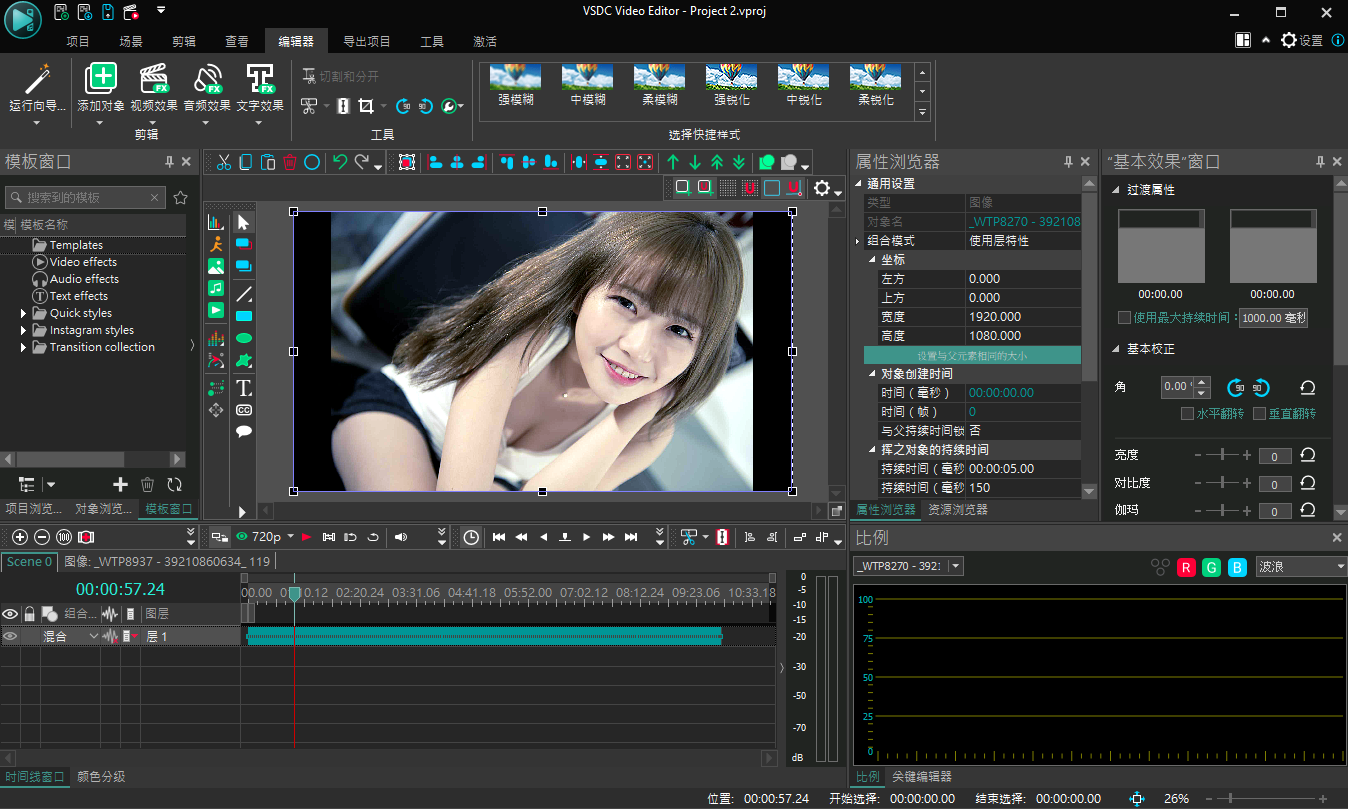Collapse the 坐标 section
The height and width of the screenshot is (809, 1348).
[x=871, y=260]
